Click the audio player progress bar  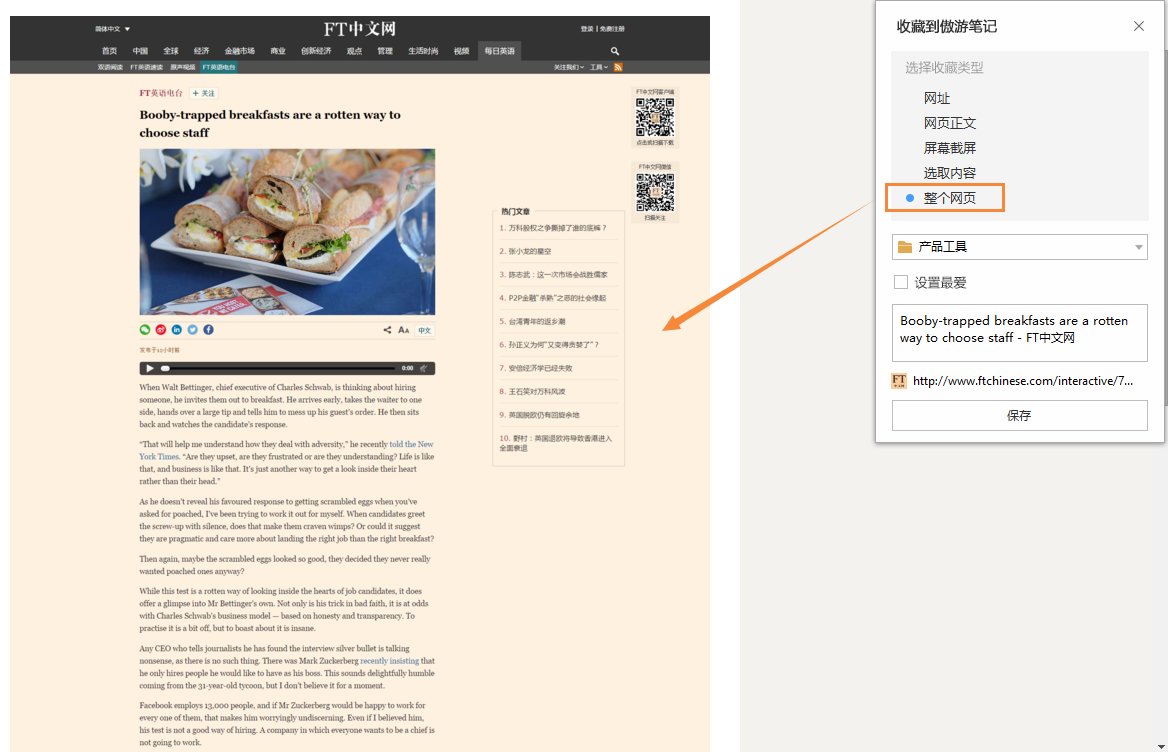(x=280, y=368)
